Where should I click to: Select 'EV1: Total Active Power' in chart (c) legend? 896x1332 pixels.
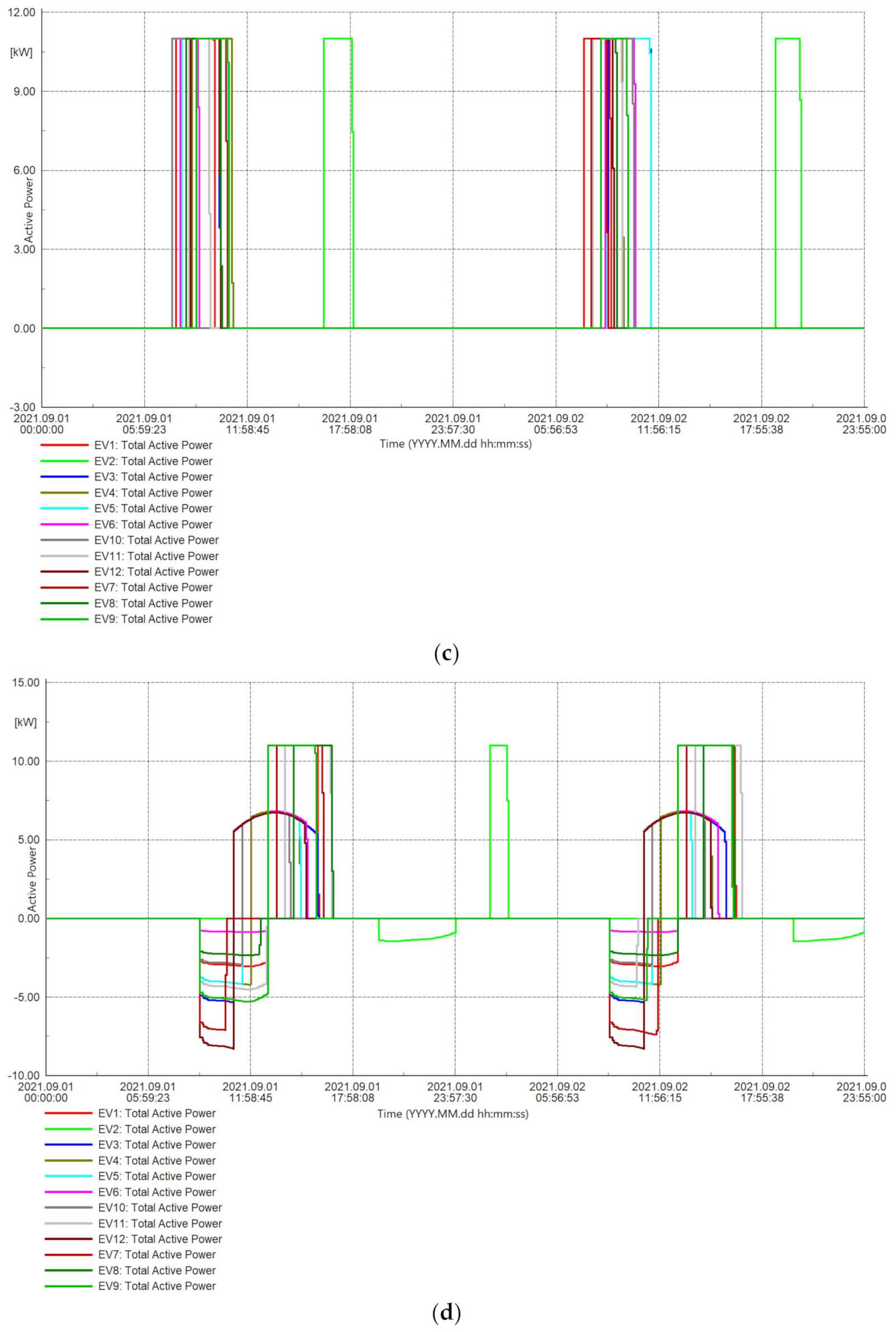click(153, 445)
